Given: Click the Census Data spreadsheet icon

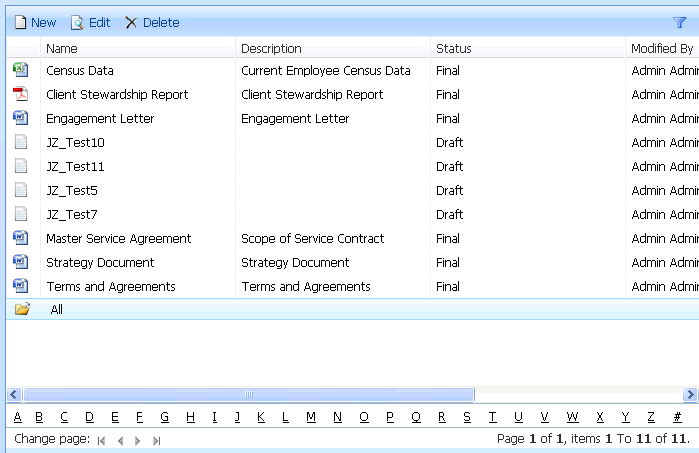Looking at the screenshot, I should (x=21, y=71).
